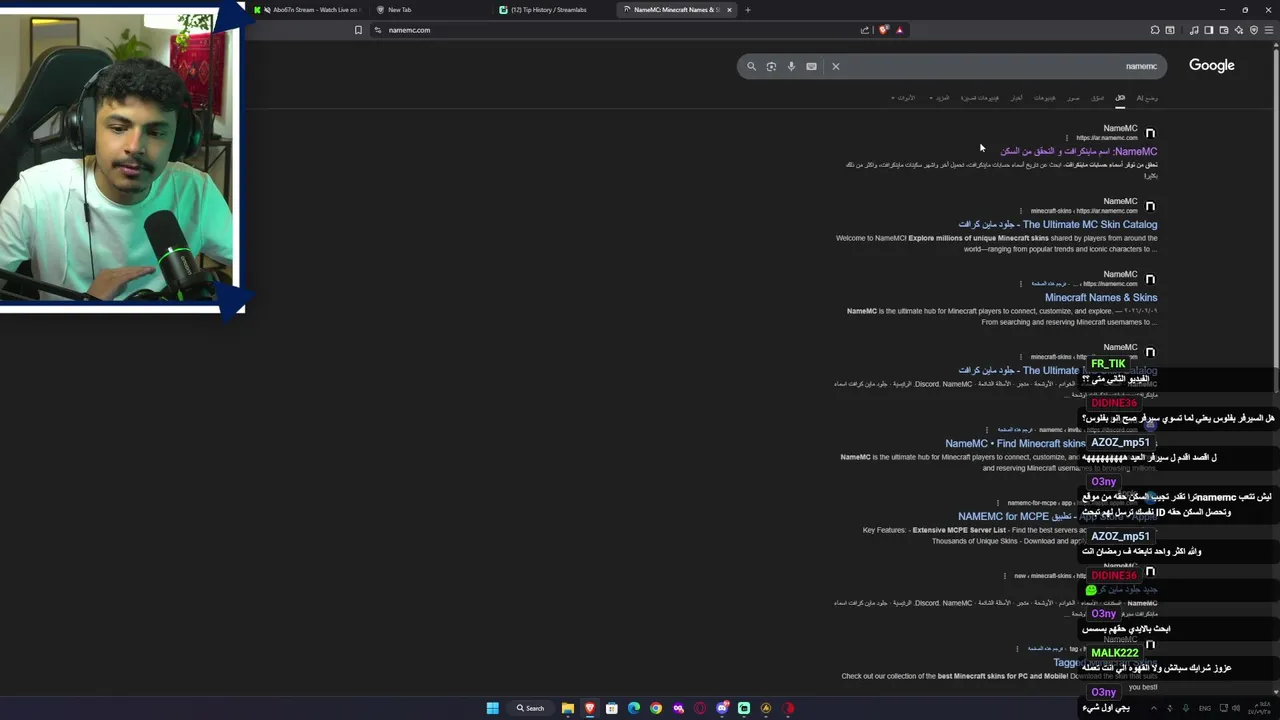Click the bookmark icon left of address bar

[x=358, y=30]
